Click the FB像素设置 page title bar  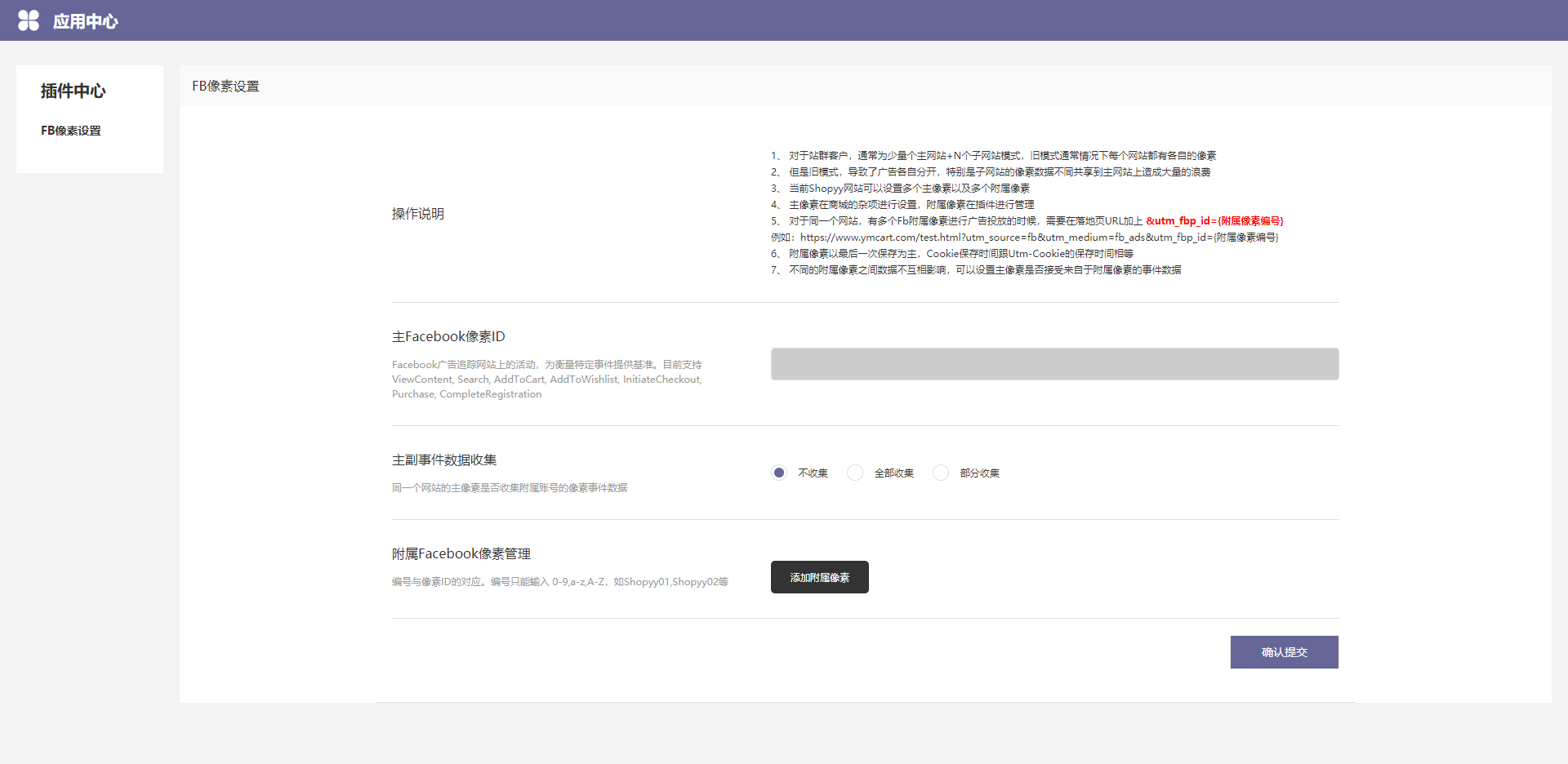[x=225, y=87]
